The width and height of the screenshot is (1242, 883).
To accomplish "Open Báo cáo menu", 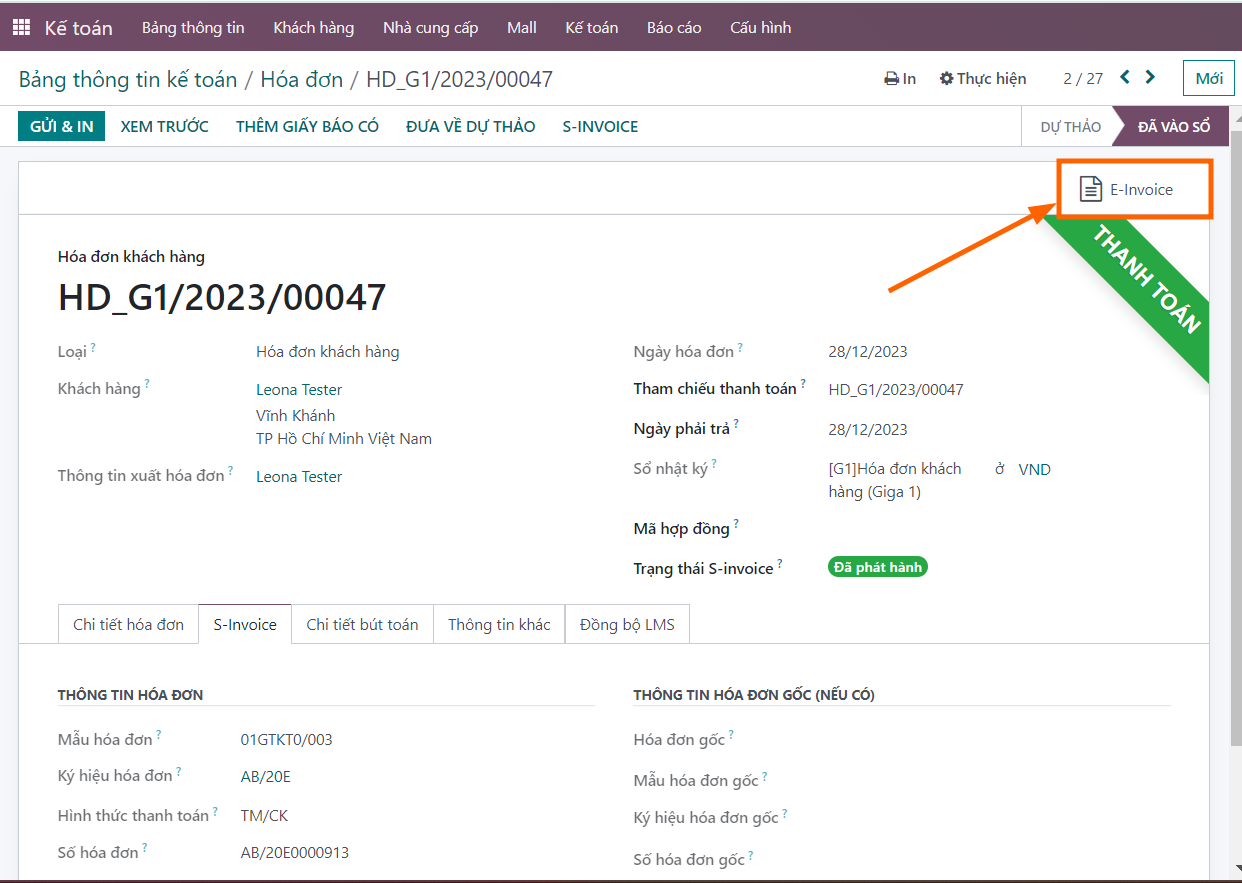I will click(674, 28).
